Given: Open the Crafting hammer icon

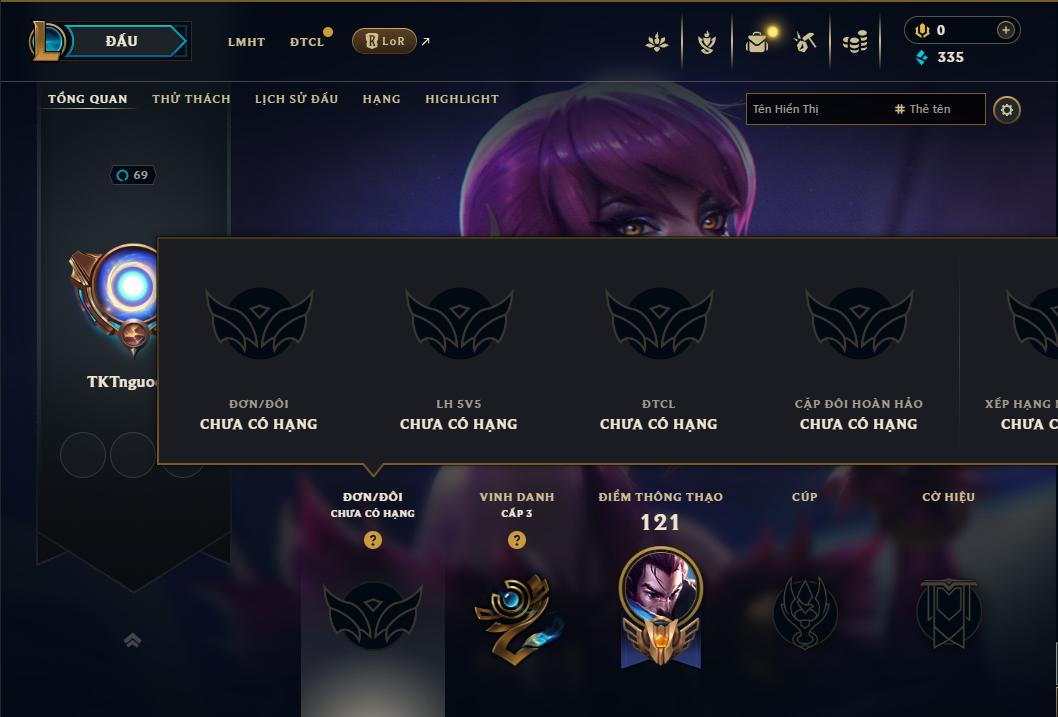Looking at the screenshot, I should click(x=804, y=42).
